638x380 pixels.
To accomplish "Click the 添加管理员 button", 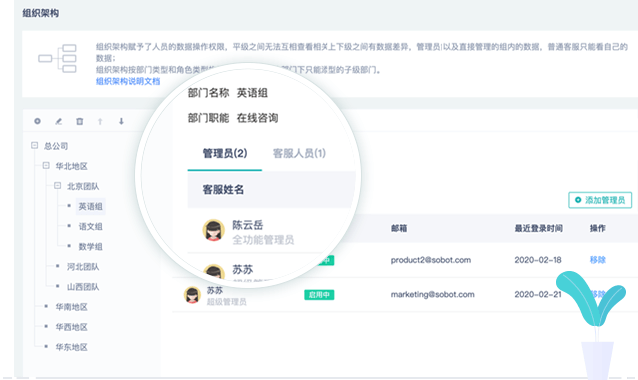I will click(600, 200).
